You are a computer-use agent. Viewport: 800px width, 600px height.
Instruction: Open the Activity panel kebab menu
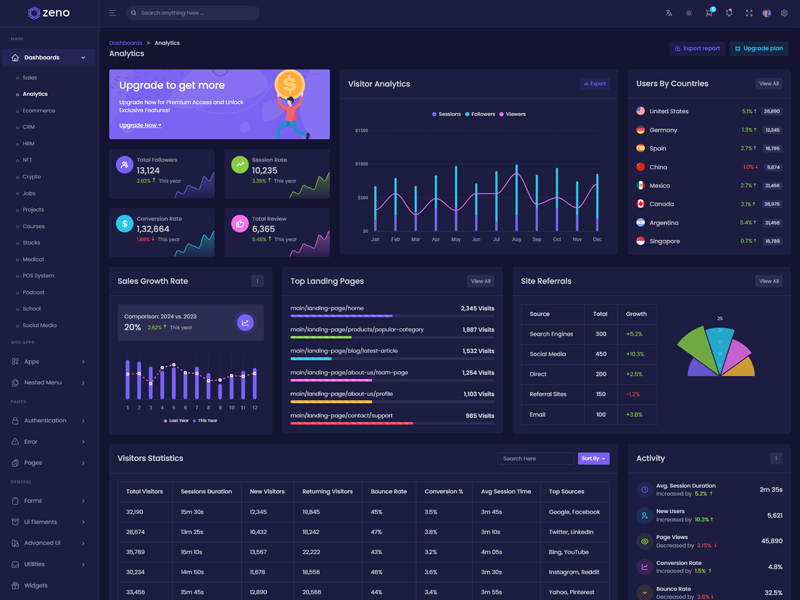coord(776,458)
